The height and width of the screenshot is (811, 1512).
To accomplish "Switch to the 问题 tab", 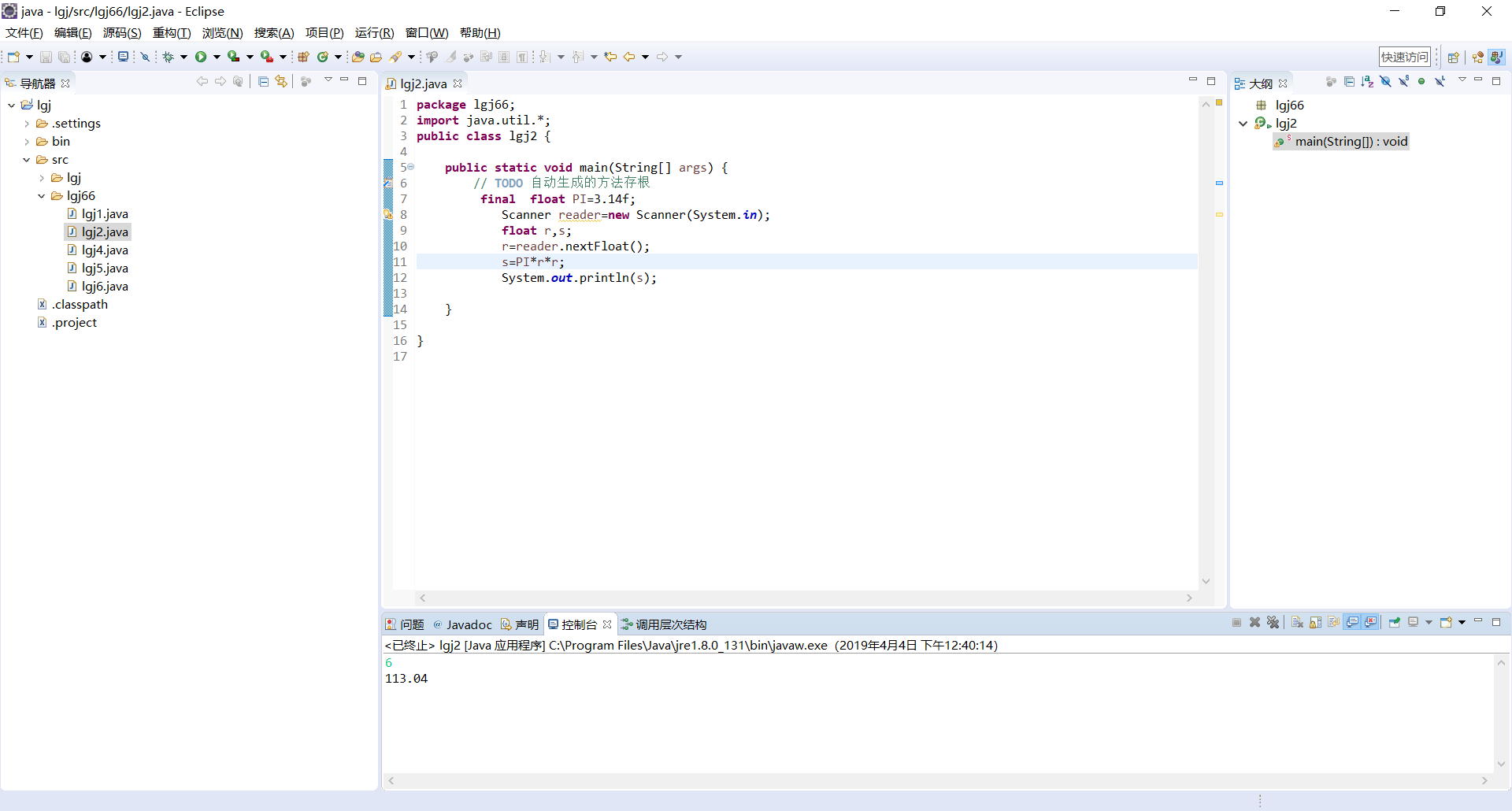I will coord(405,624).
